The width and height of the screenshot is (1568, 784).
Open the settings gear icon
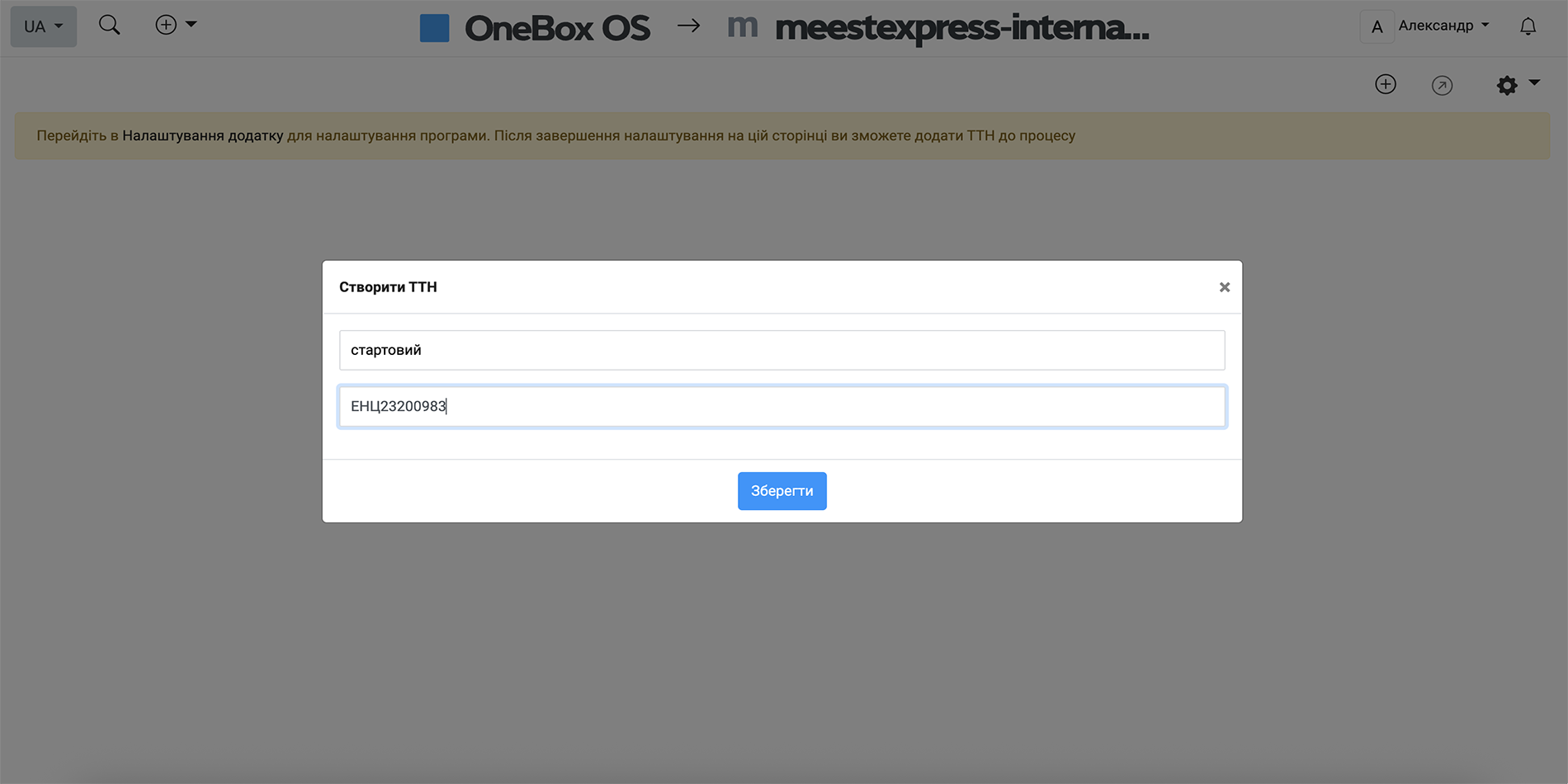pyautogui.click(x=1507, y=85)
